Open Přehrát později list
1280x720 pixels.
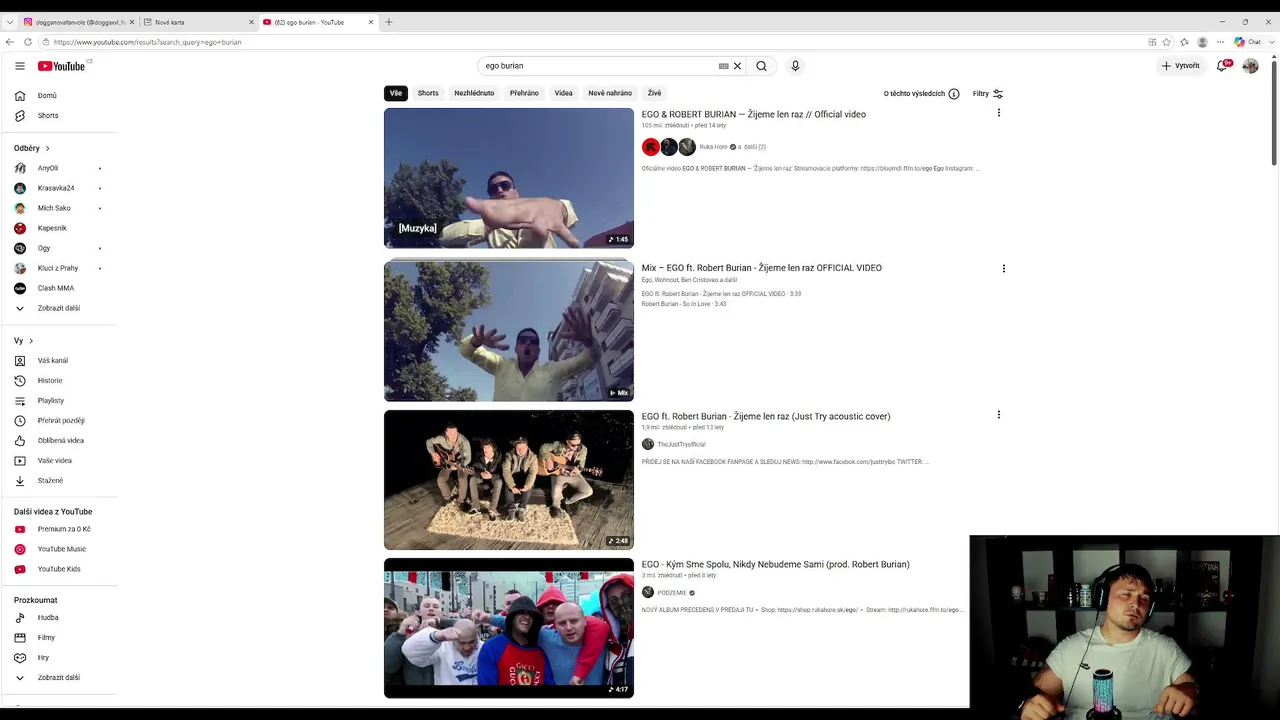click(x=59, y=421)
